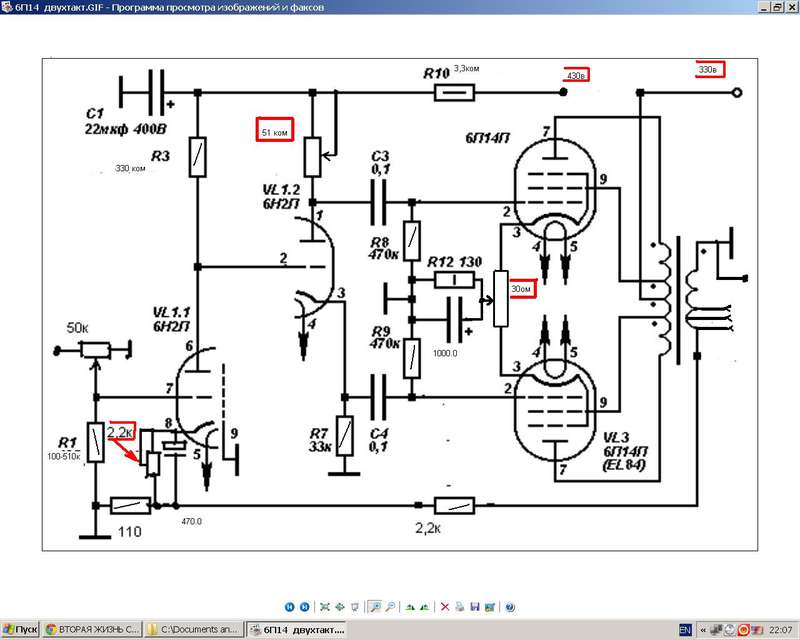
Task: Open the EN language selector
Action: 685,630
